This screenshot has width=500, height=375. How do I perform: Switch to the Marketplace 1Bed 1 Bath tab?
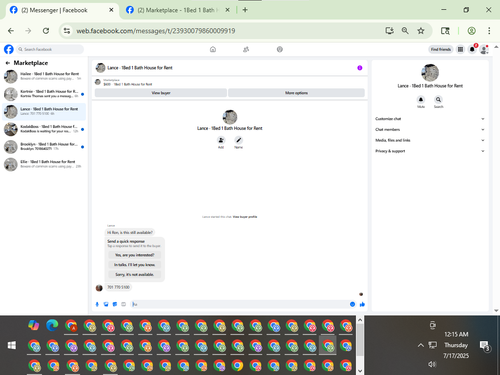coord(178,10)
